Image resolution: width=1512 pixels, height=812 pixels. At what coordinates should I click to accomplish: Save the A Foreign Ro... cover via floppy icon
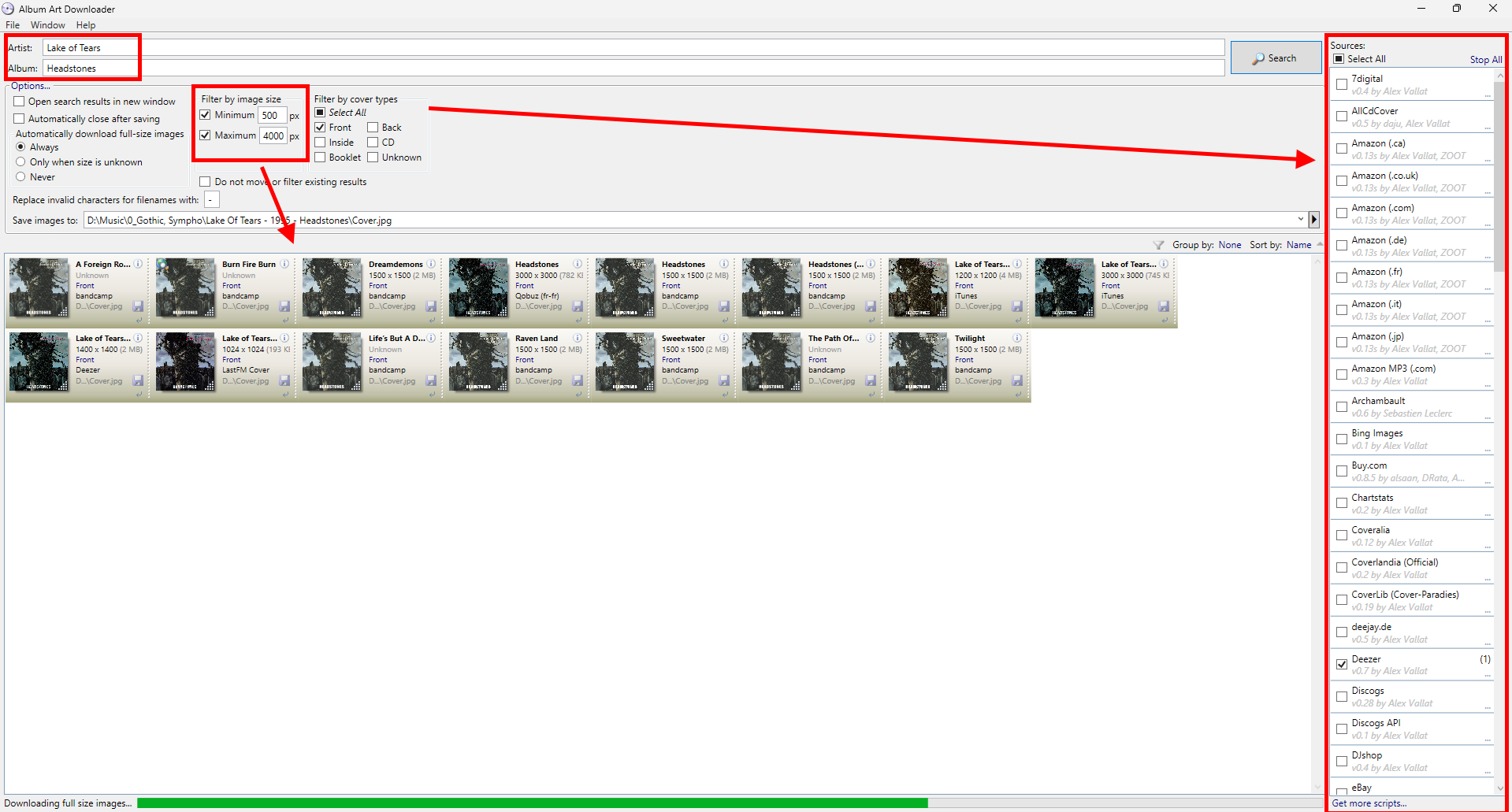coord(138,306)
